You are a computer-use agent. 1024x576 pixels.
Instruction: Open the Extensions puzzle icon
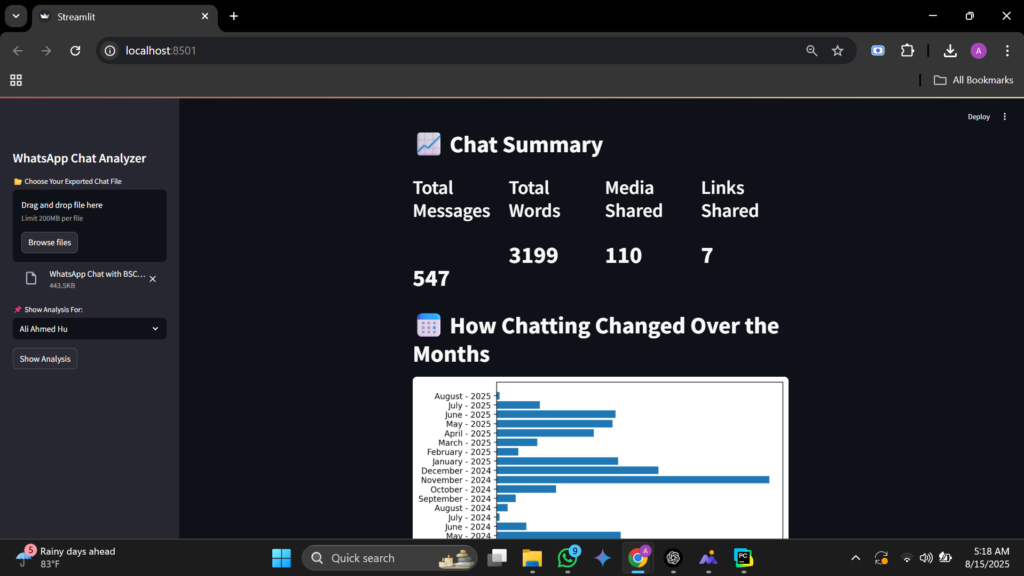coord(907,50)
